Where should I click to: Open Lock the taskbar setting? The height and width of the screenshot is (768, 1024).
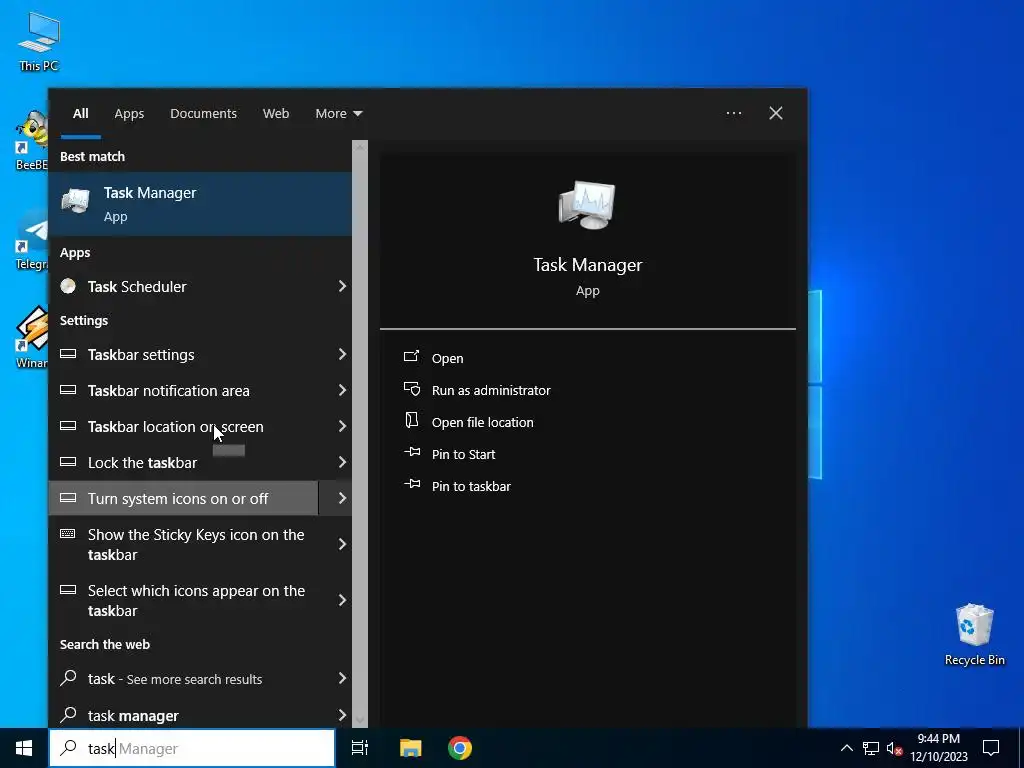(x=184, y=462)
